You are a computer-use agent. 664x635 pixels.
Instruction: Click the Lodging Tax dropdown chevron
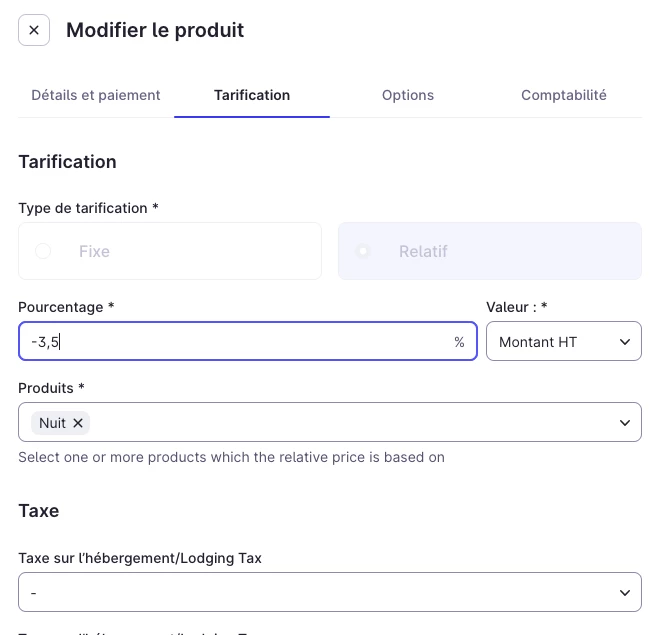(x=625, y=592)
